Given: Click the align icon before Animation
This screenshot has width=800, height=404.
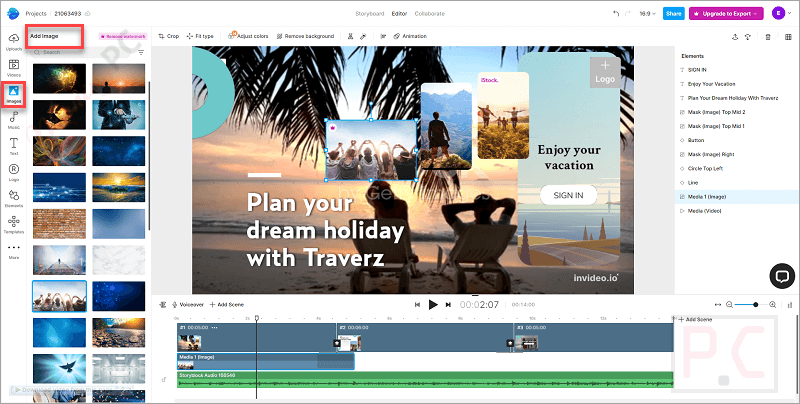Looking at the screenshot, I should click(383, 36).
